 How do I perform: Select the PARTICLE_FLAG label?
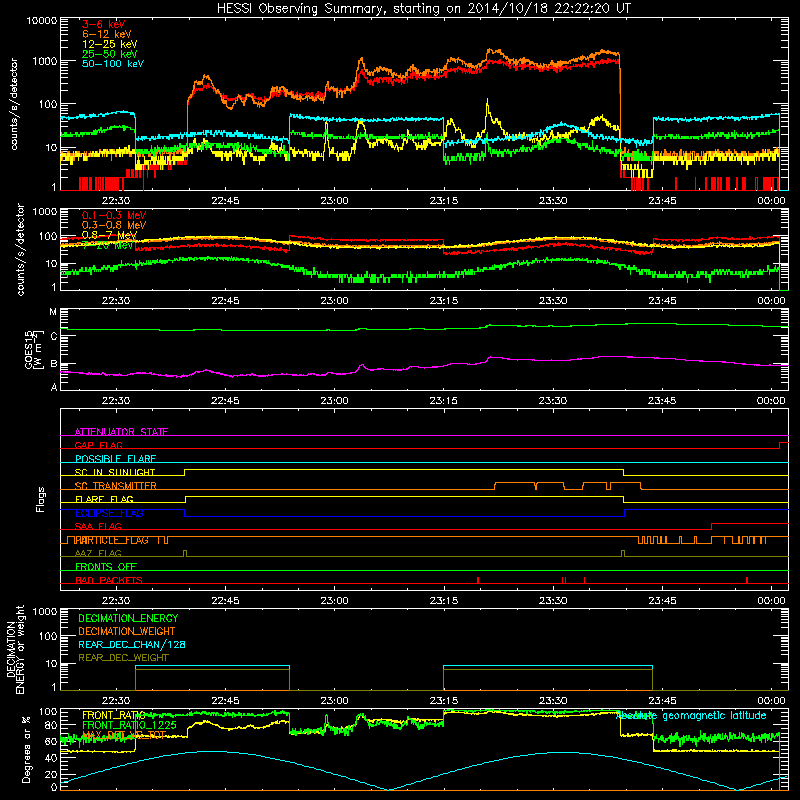pyautogui.click(x=112, y=540)
